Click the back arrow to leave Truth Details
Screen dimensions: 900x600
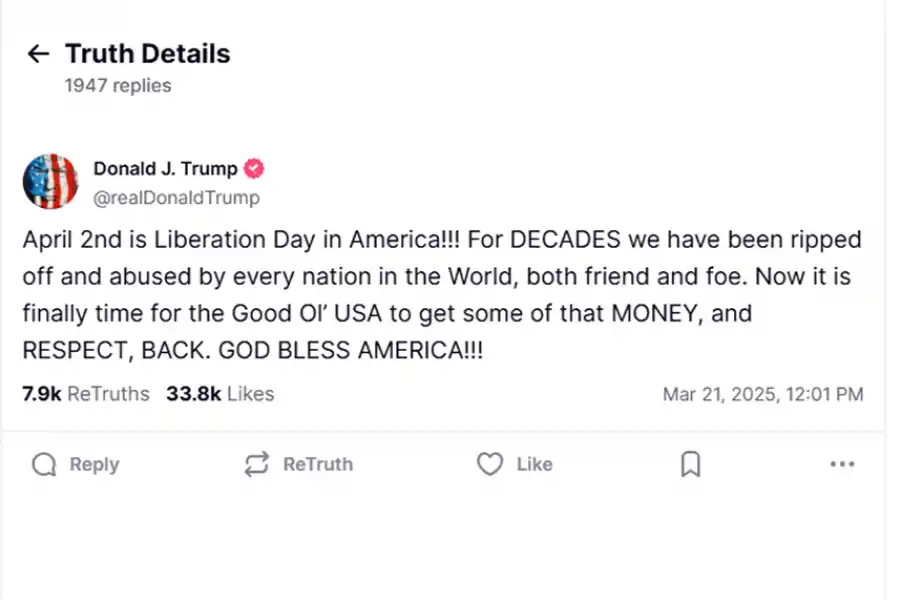(x=37, y=53)
